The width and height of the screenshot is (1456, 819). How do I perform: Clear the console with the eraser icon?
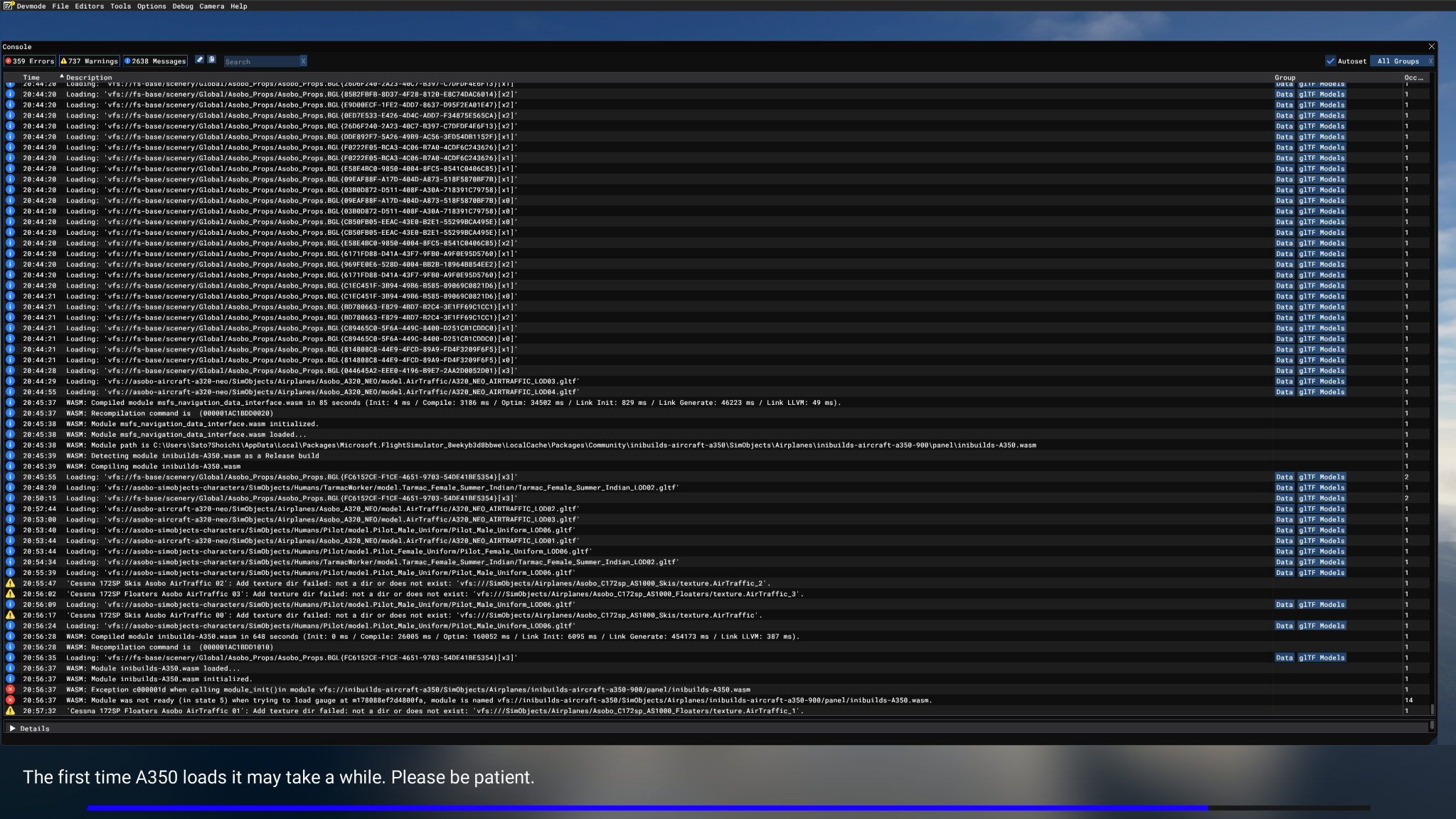(x=199, y=60)
